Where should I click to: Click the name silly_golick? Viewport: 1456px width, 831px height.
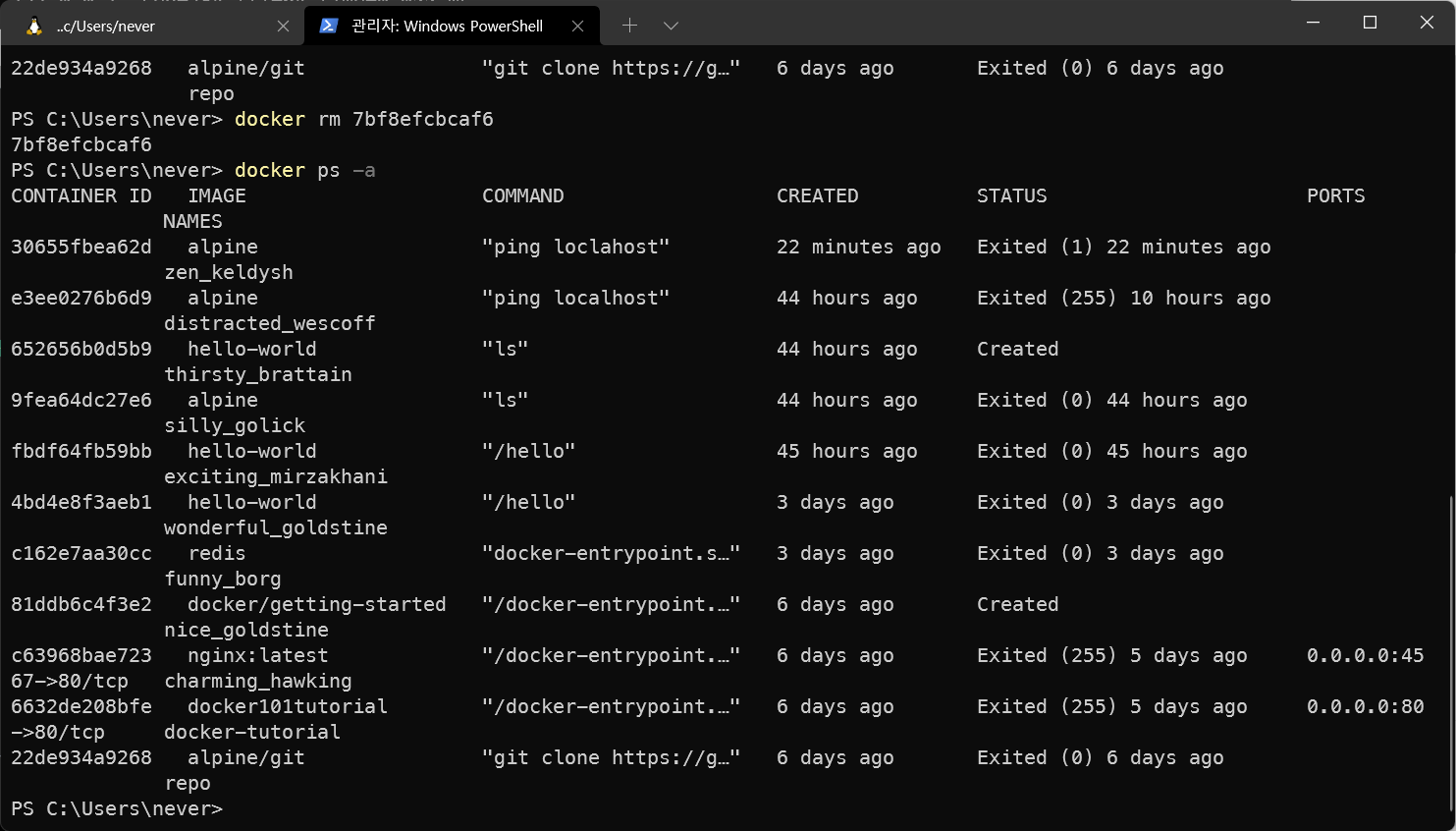(235, 425)
